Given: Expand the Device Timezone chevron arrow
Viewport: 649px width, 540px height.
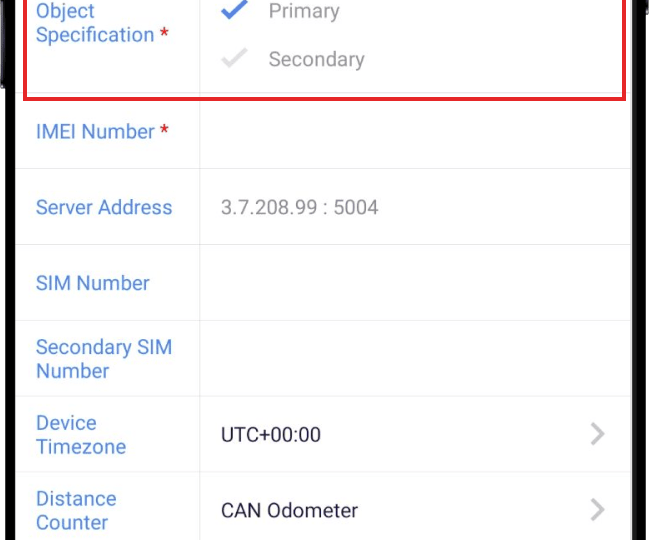Looking at the screenshot, I should pos(597,434).
